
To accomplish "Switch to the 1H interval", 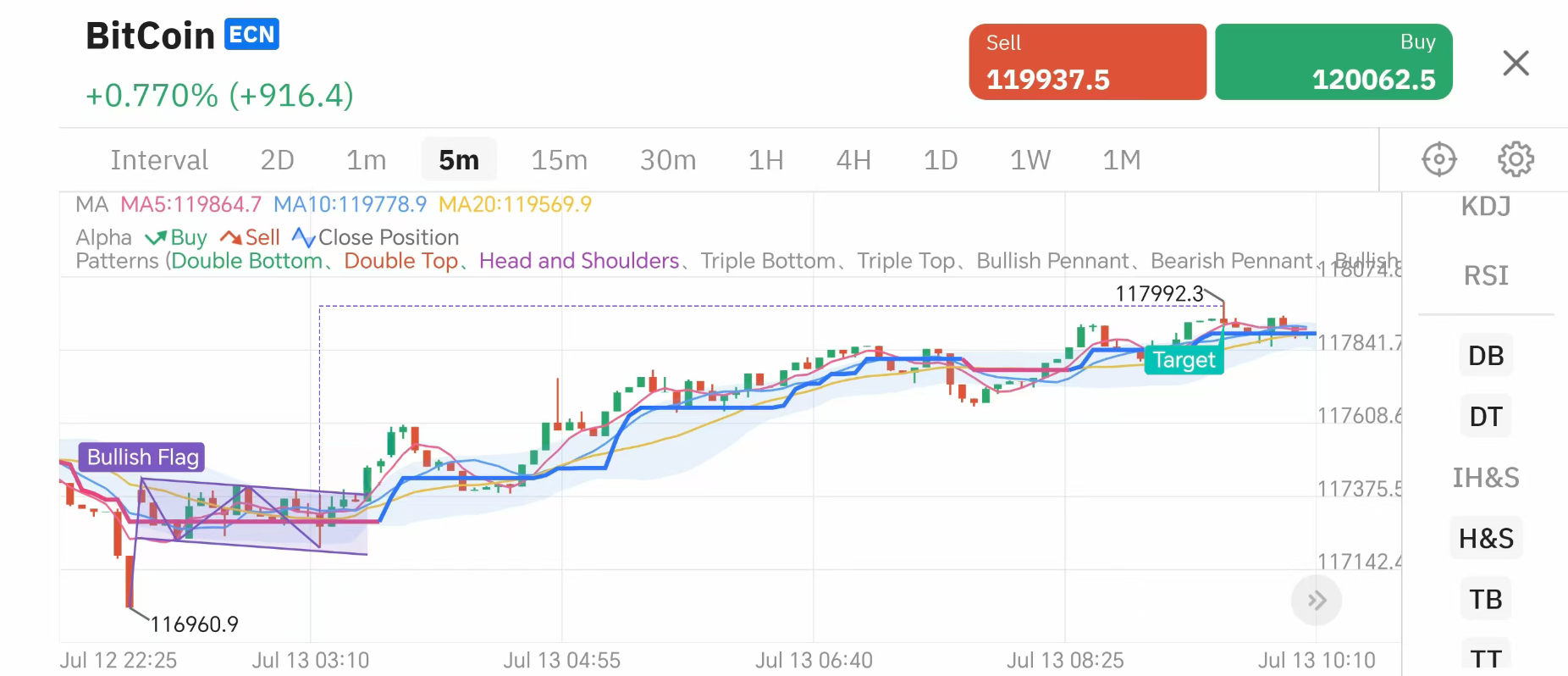I will [765, 160].
